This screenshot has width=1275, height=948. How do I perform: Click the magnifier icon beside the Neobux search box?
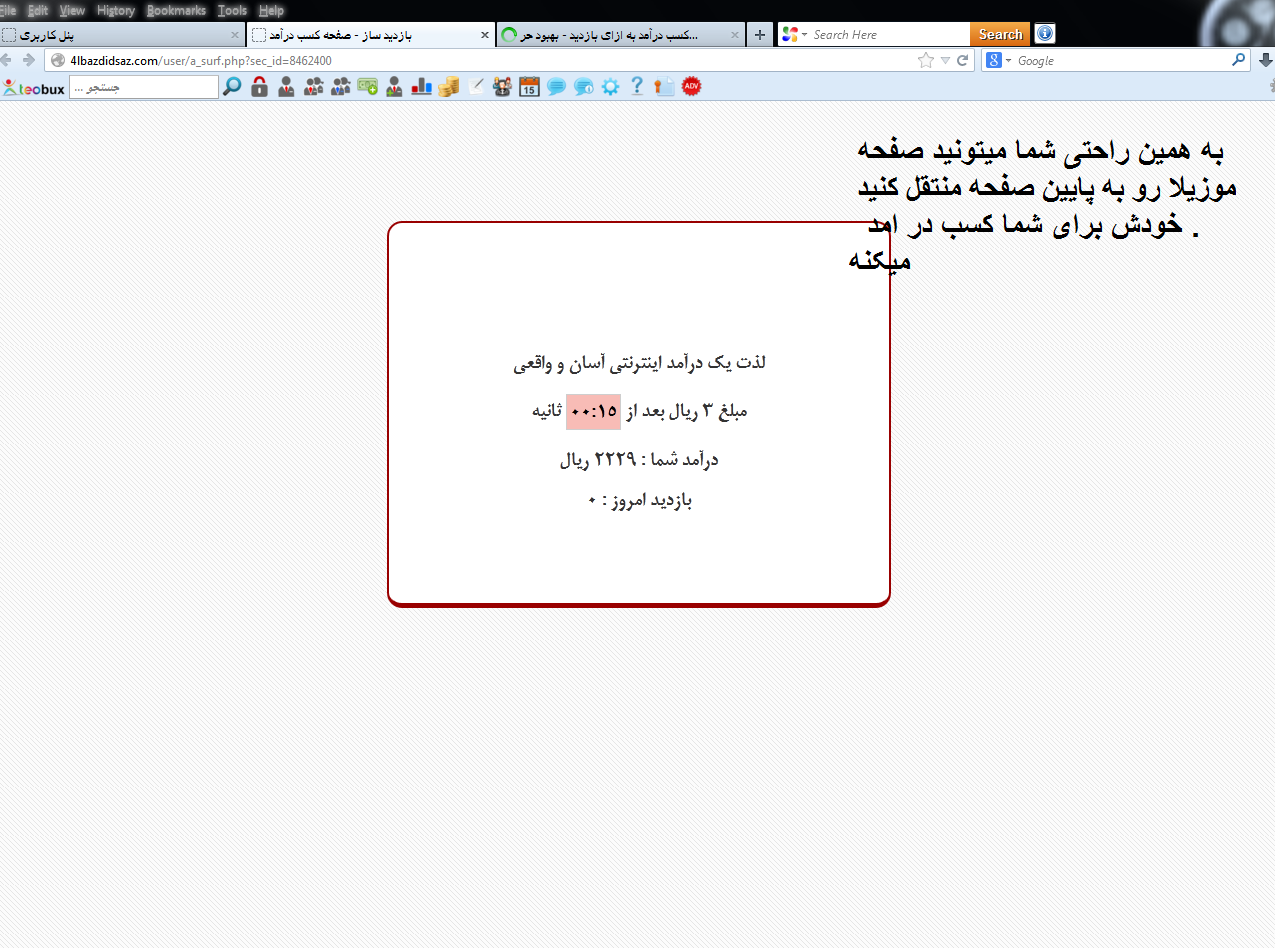click(232, 87)
